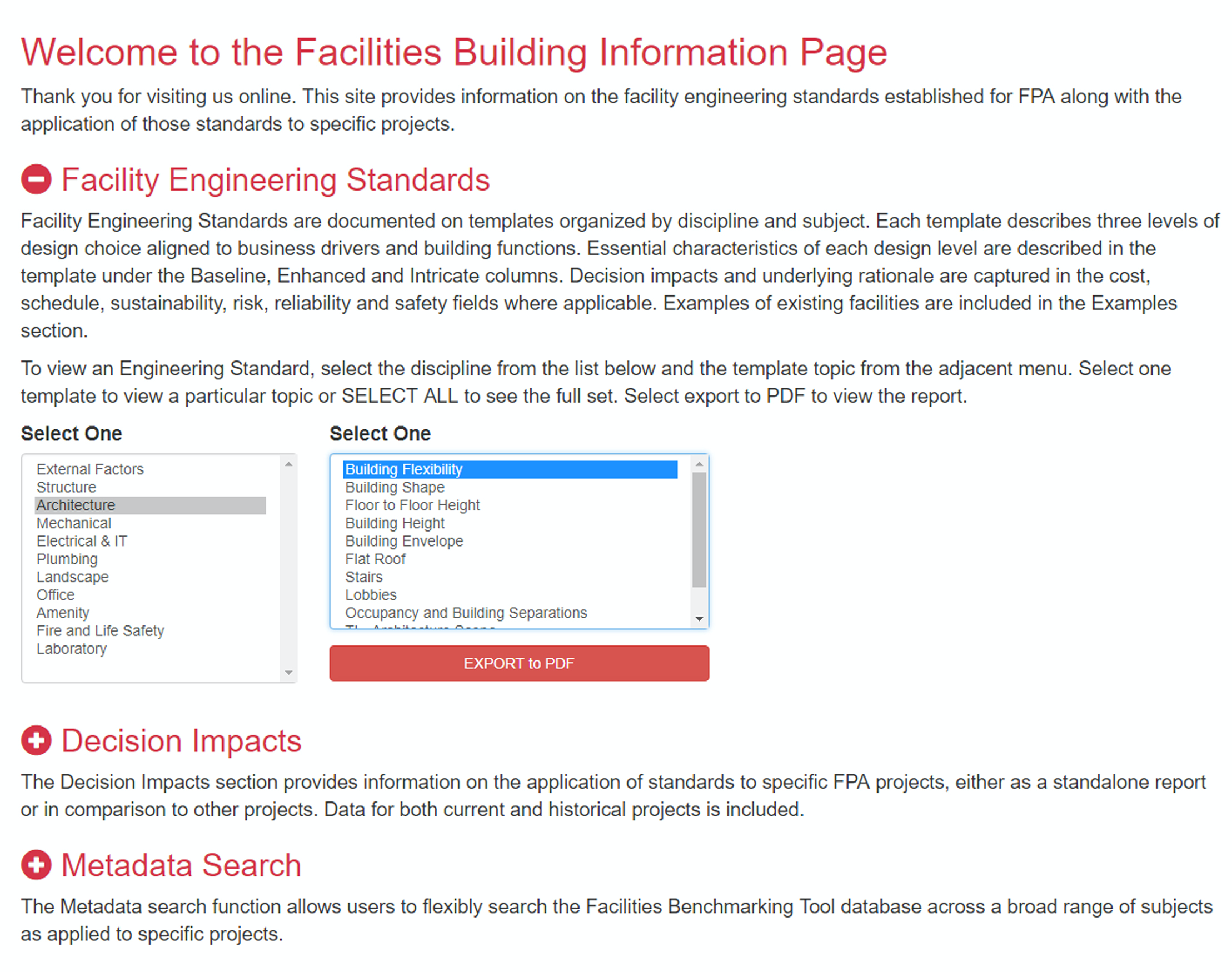Viewport: 1232px width, 972px height.
Task: Collapse Facility Engineering Standards minus icon
Action: coord(36,179)
